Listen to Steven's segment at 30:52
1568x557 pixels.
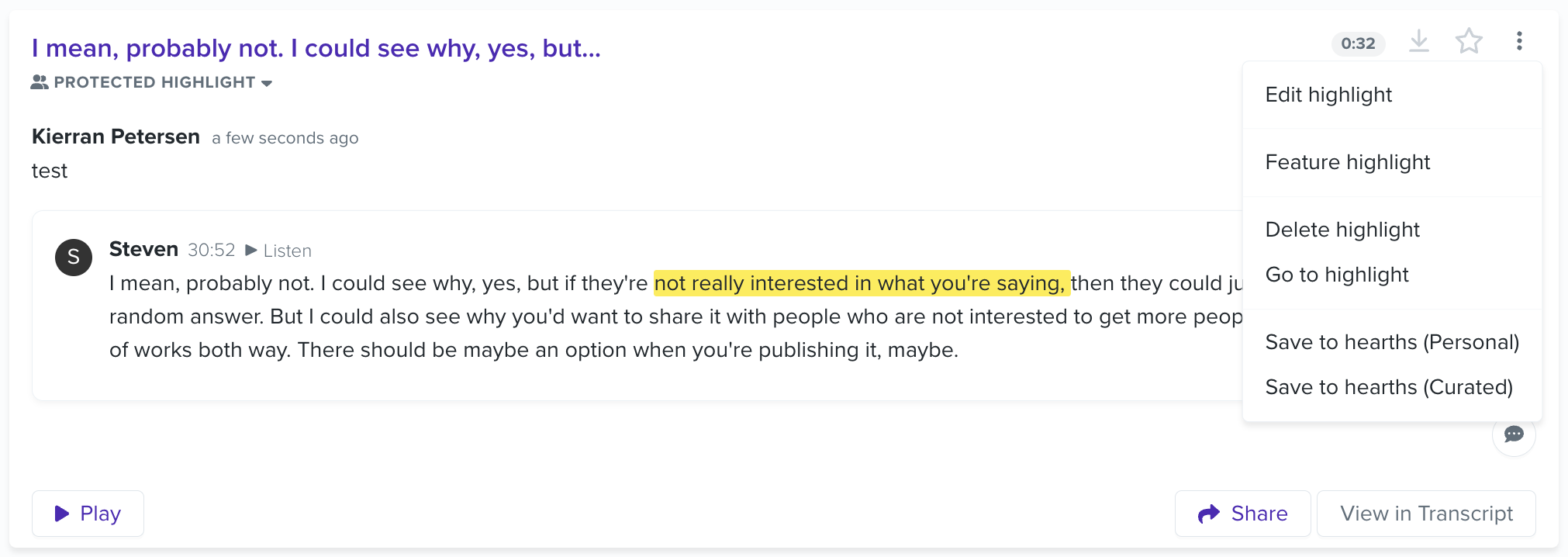coord(278,251)
